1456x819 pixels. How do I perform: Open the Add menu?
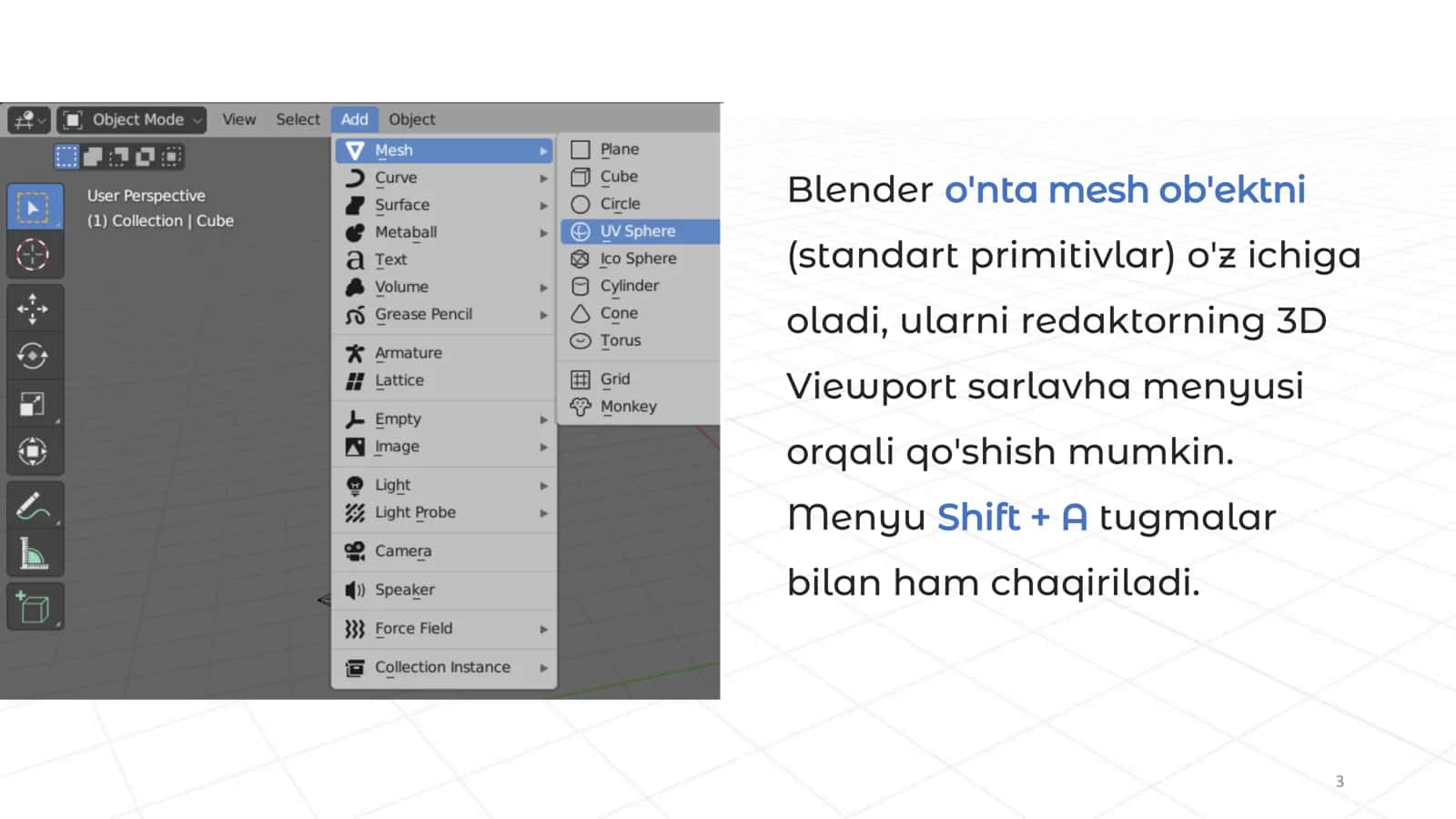click(354, 119)
